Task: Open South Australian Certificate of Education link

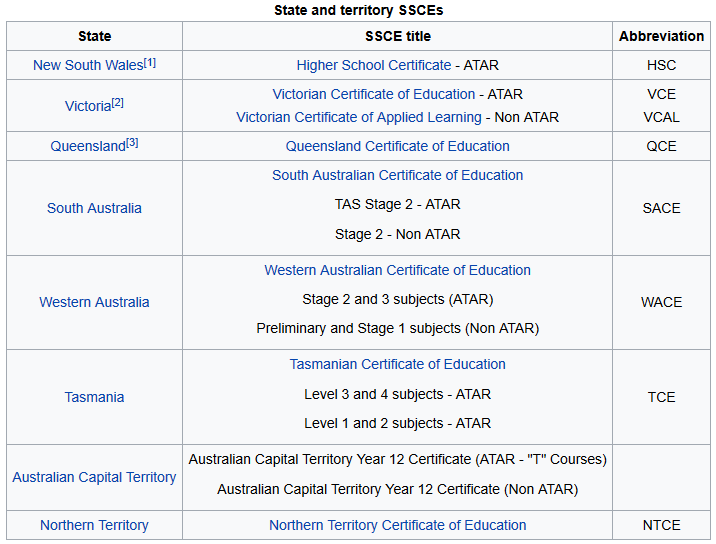Action: 397,175
